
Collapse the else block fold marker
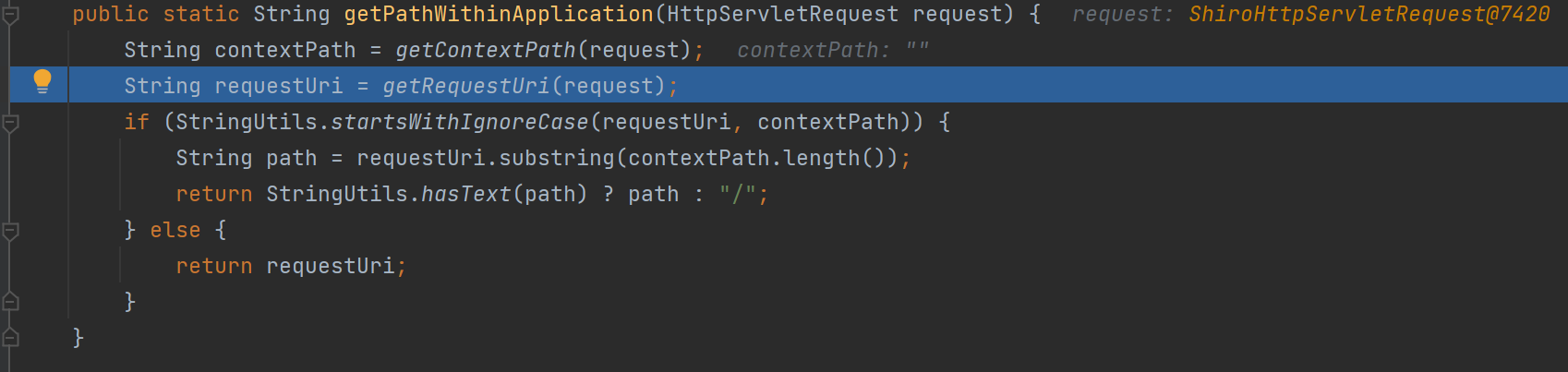pos(10,230)
